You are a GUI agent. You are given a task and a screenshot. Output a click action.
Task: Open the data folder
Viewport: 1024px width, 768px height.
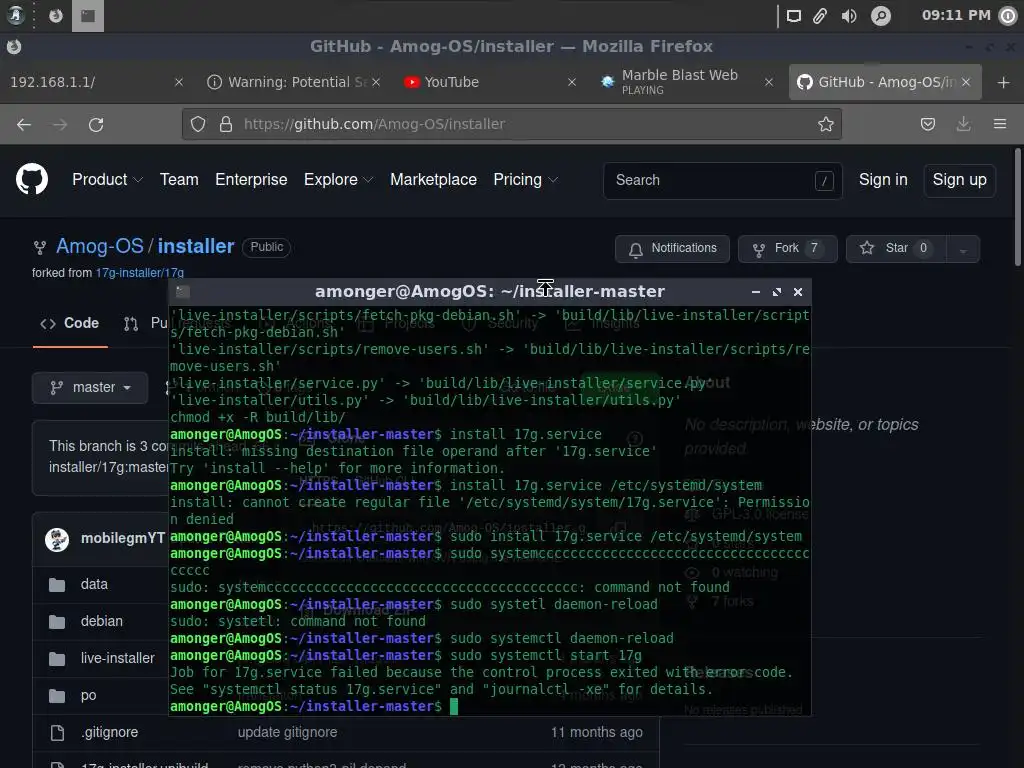pos(94,584)
